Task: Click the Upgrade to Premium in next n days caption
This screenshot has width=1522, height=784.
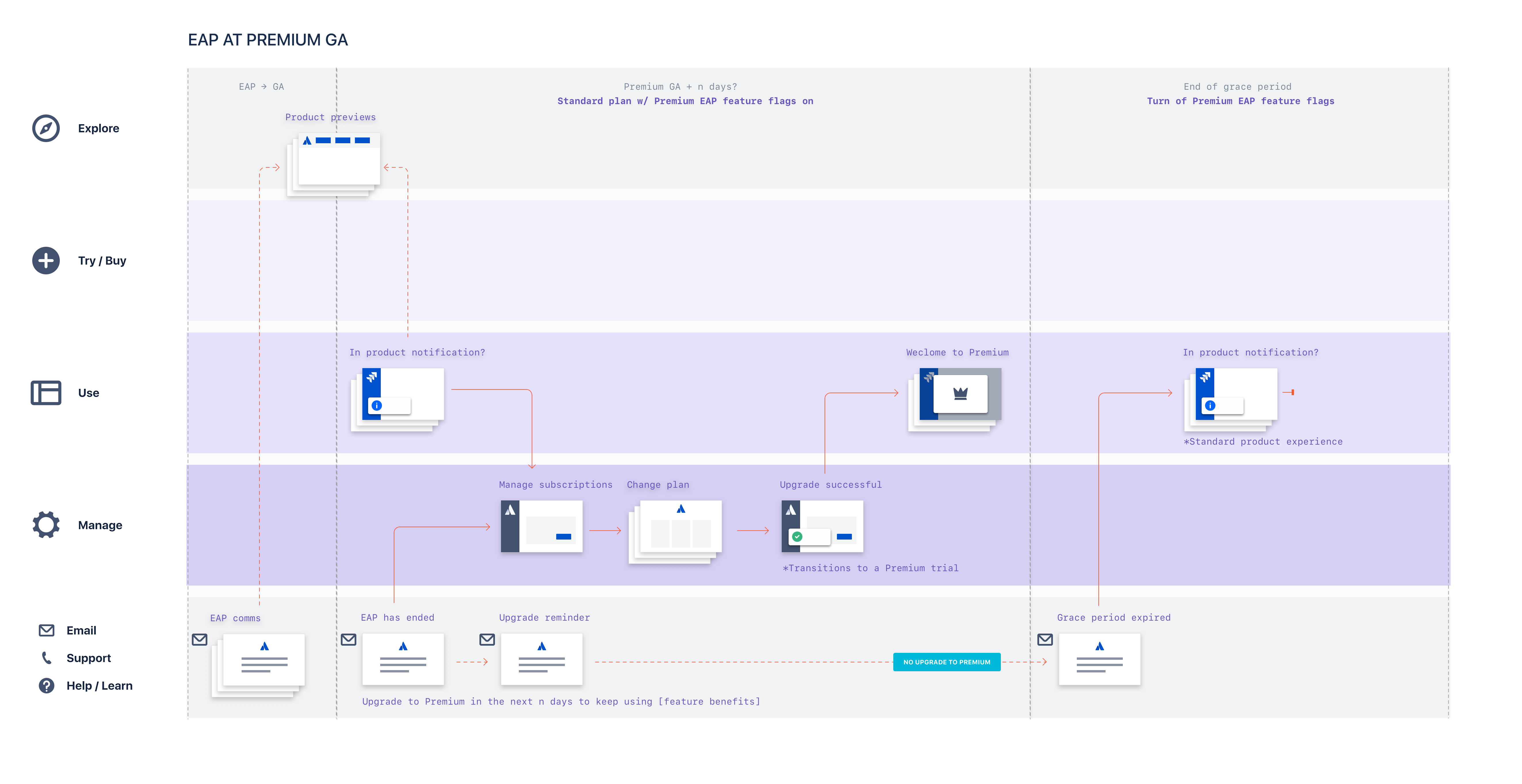Action: coord(561,701)
